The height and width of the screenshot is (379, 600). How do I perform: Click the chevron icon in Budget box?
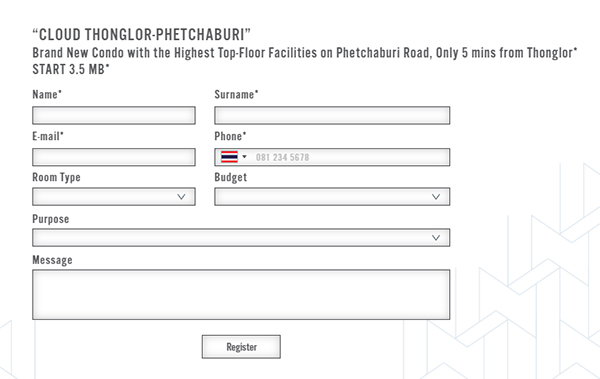436,197
